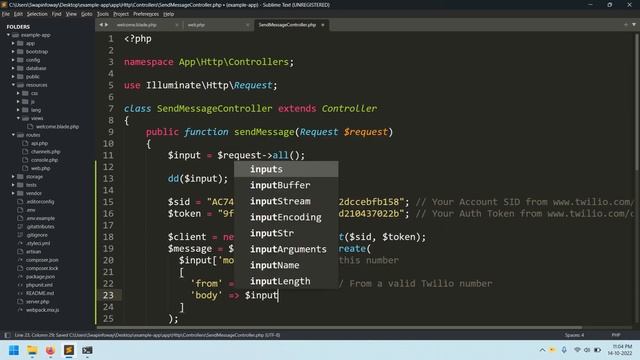Open web.php in the sidebar
Image resolution: width=640 pixels, height=360 pixels.
pyautogui.click(x=40, y=168)
